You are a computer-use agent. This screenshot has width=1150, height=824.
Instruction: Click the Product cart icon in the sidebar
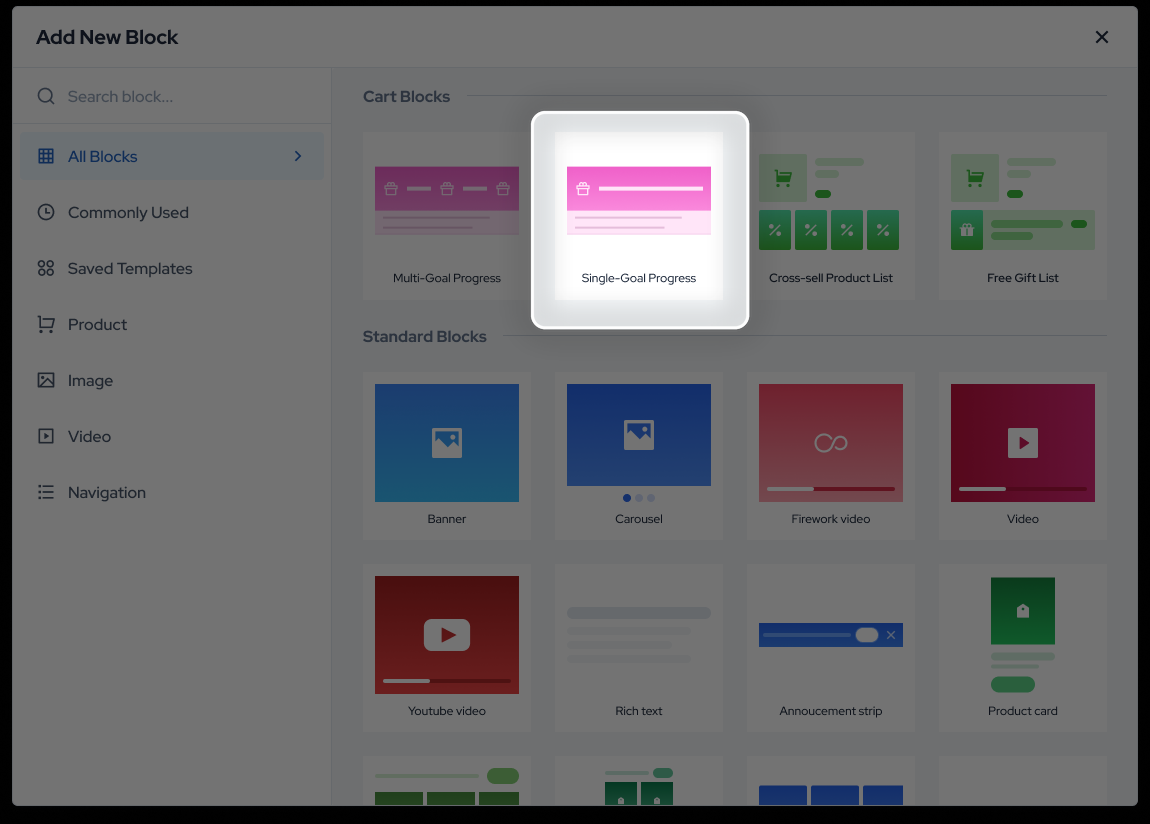click(x=46, y=324)
